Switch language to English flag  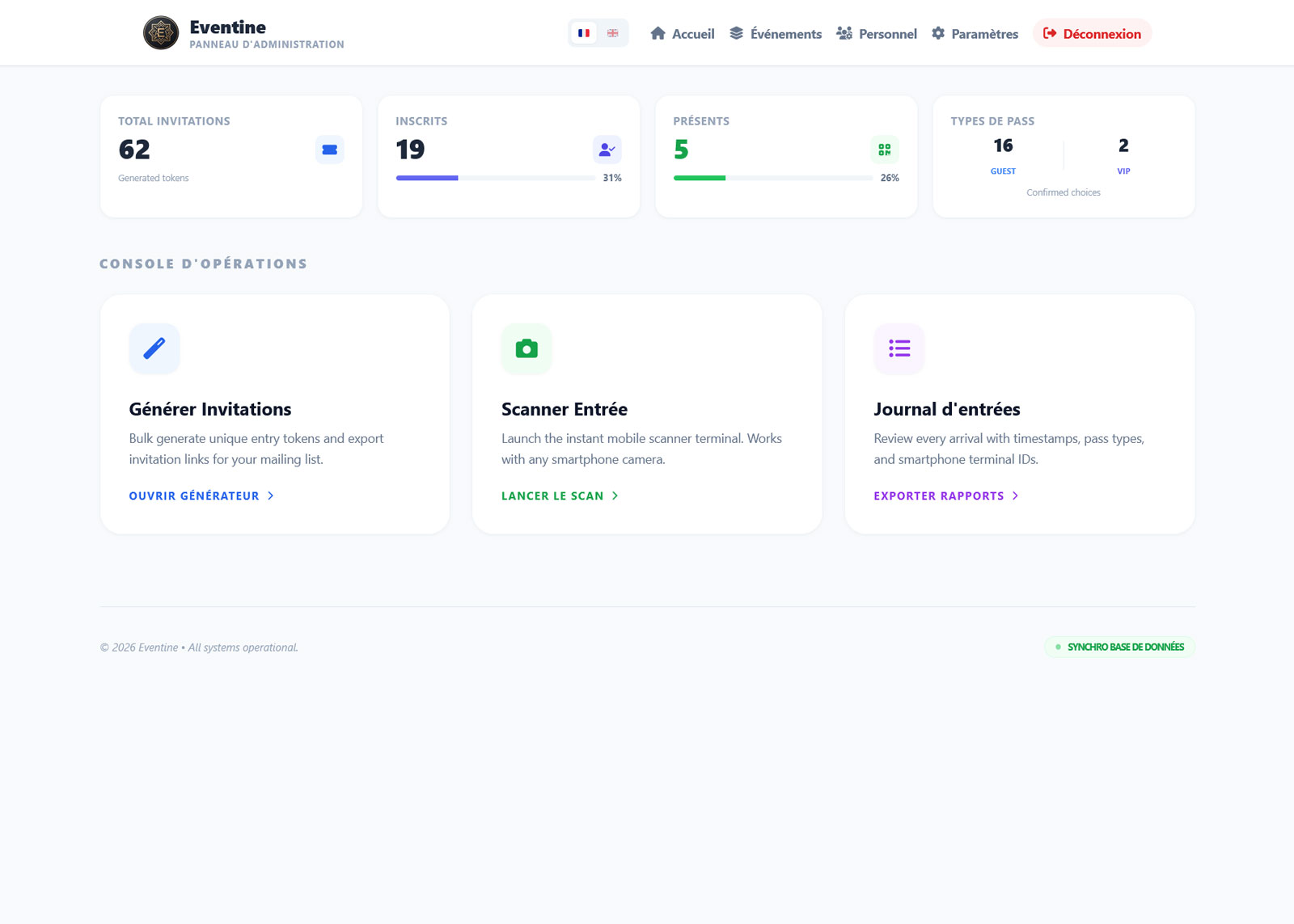point(612,33)
